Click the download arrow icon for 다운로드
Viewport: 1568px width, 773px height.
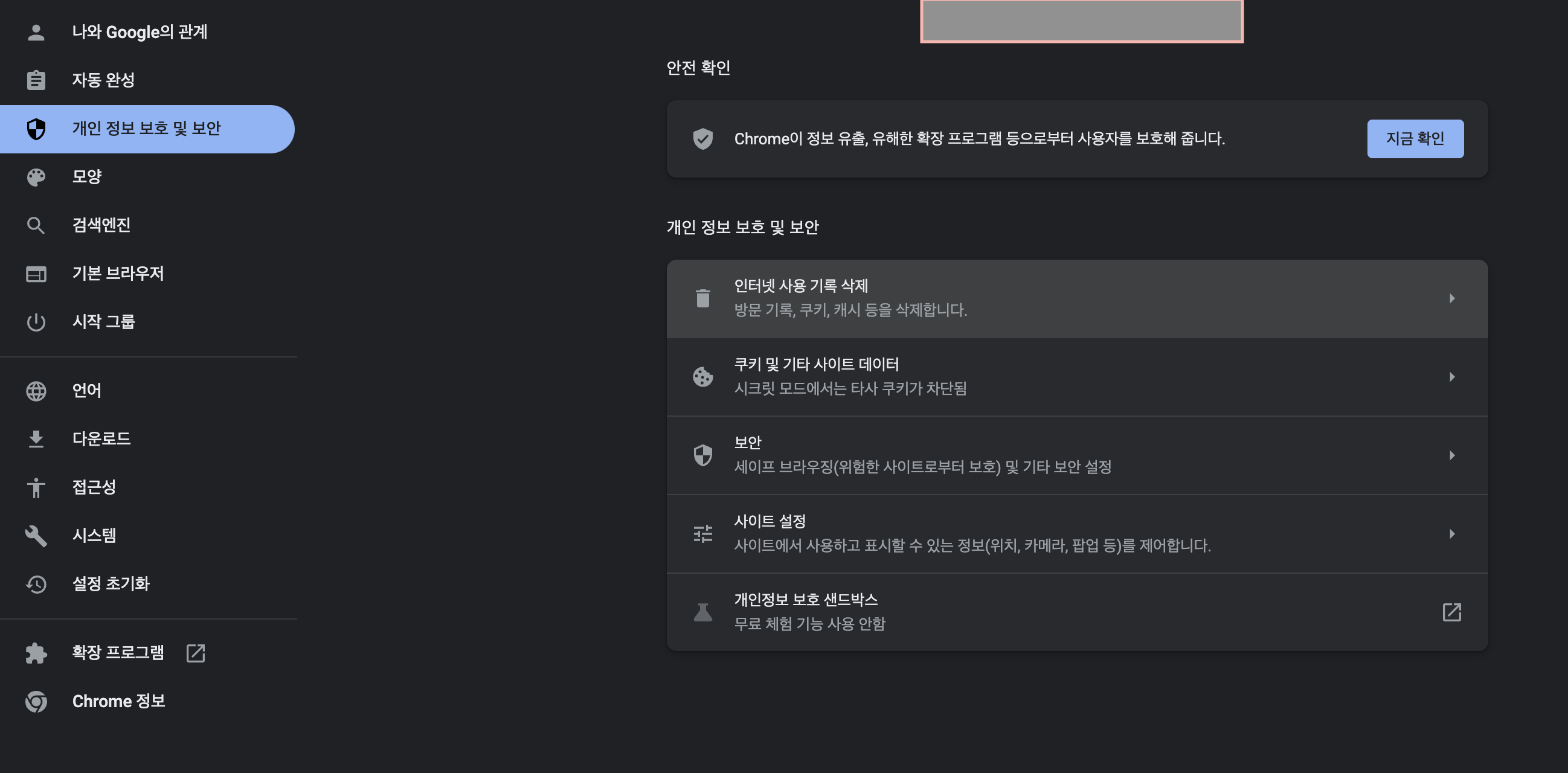(36, 439)
